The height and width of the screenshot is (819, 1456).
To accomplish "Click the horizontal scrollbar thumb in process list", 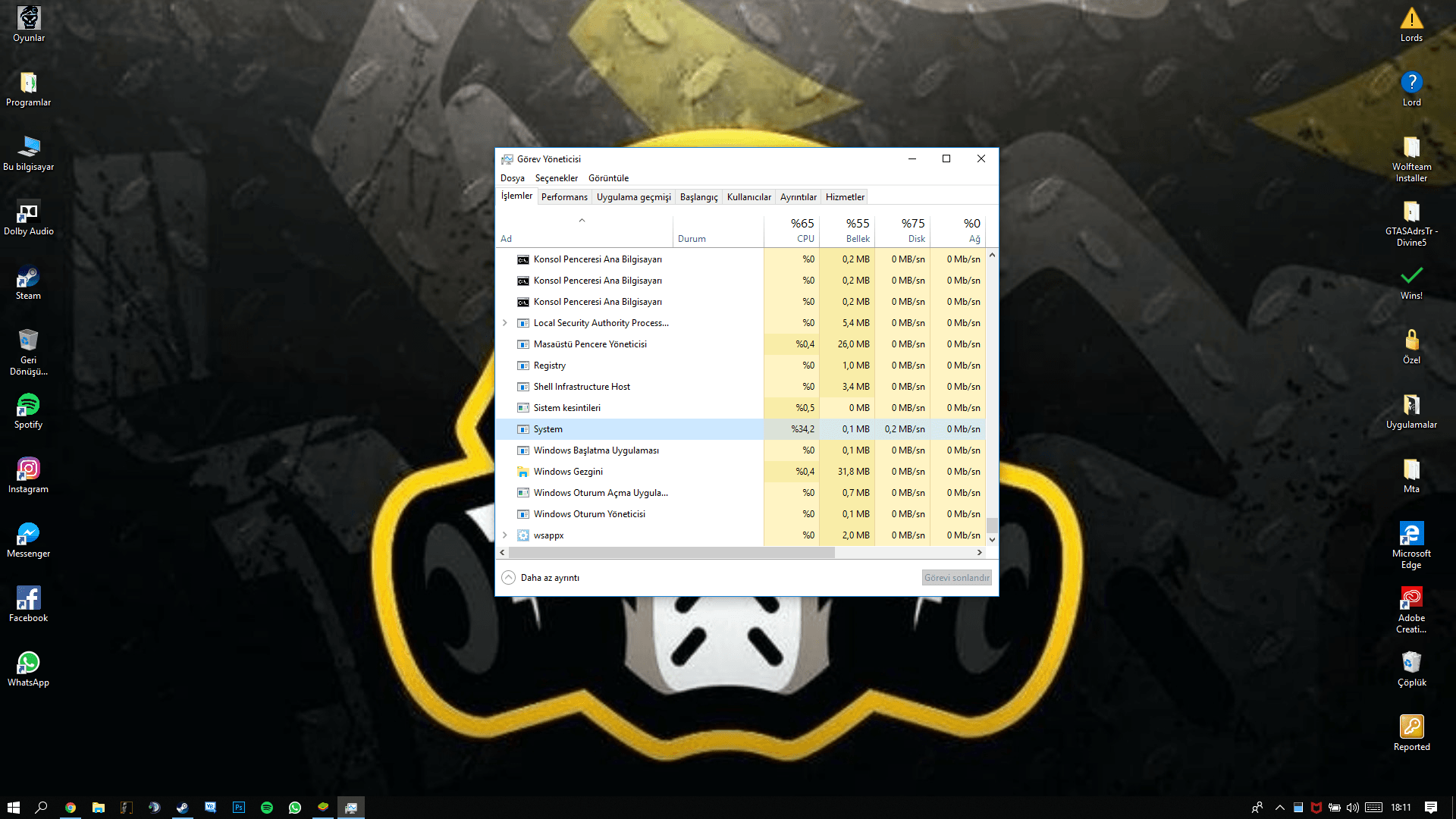I will (671, 553).
